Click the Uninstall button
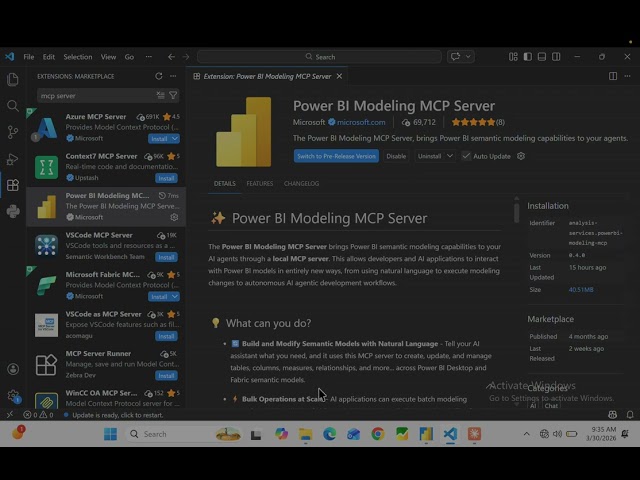This screenshot has height=480, width=640. click(x=429, y=156)
